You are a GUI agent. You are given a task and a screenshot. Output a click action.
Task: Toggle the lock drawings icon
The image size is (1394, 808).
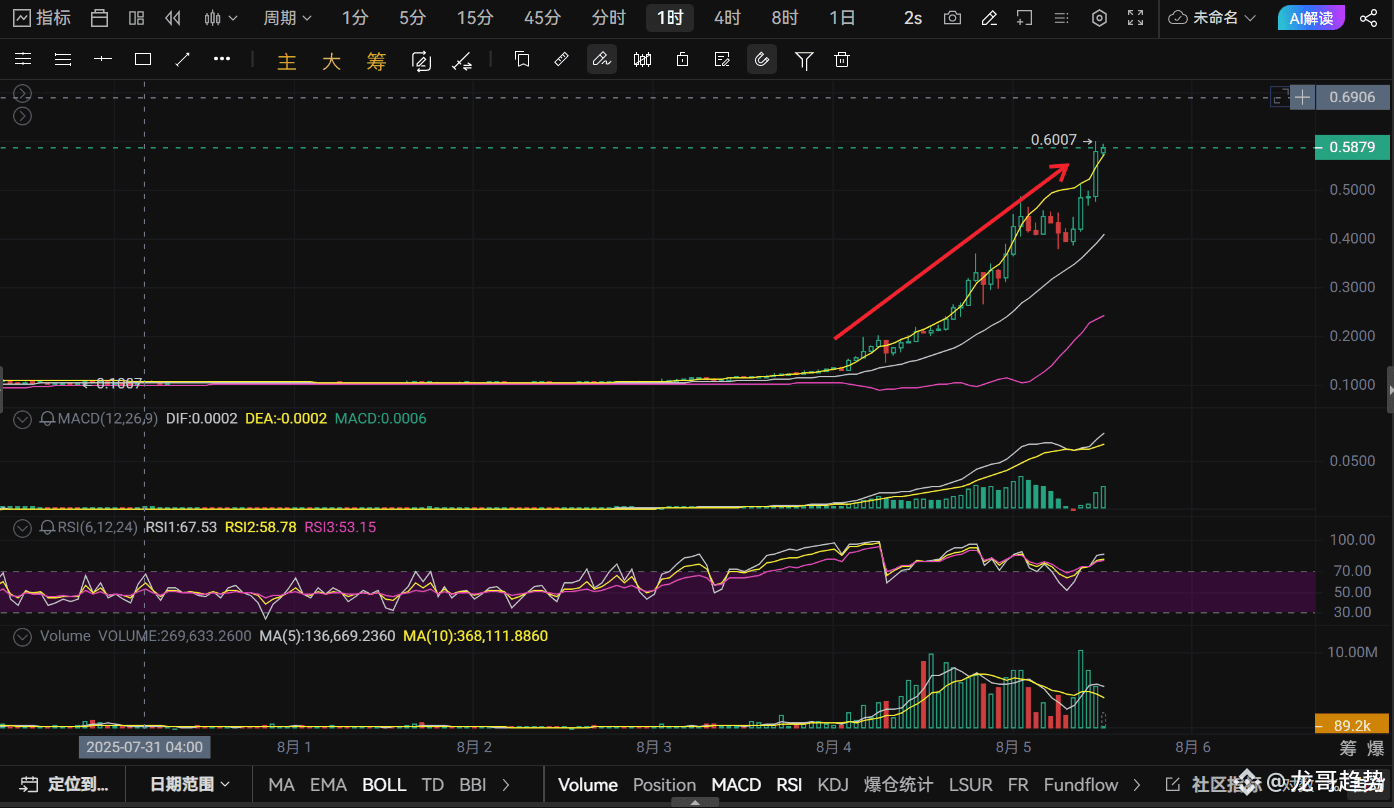[x=682, y=60]
